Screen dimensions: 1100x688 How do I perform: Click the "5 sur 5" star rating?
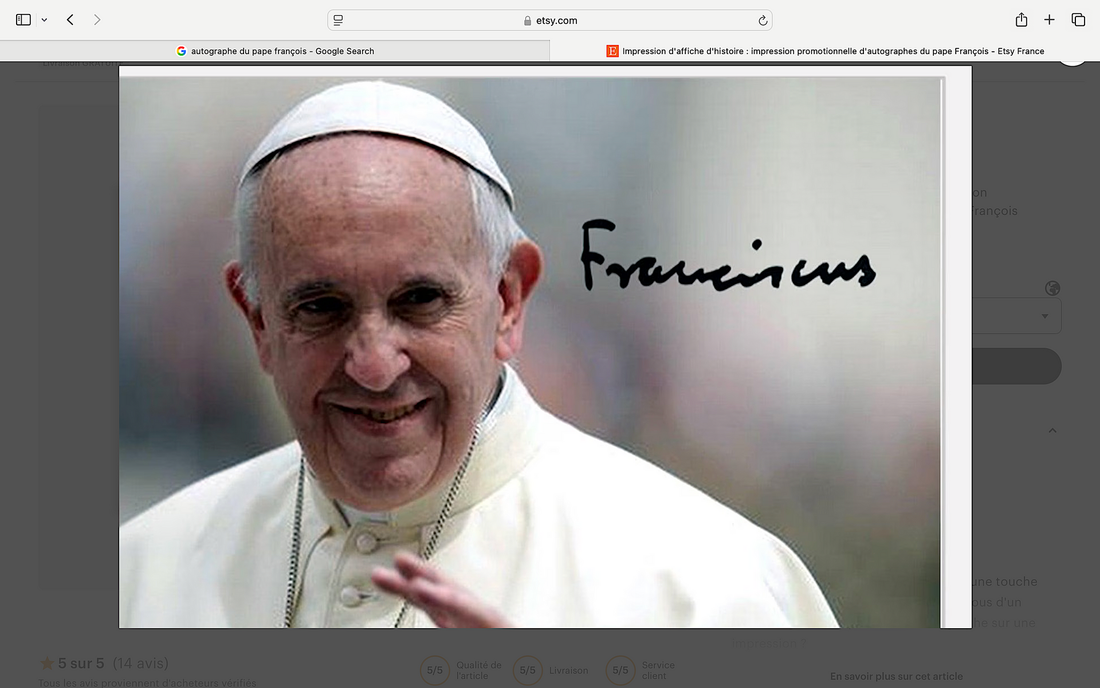pos(81,663)
